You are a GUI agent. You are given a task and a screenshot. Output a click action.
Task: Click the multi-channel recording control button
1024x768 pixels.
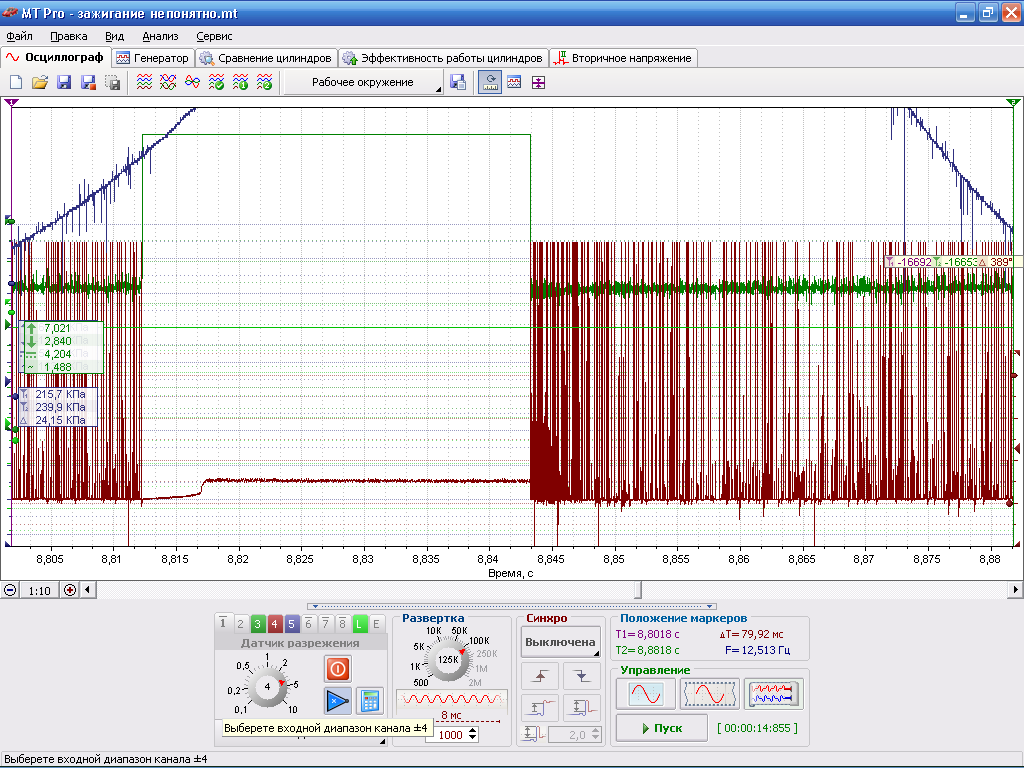click(x=774, y=694)
